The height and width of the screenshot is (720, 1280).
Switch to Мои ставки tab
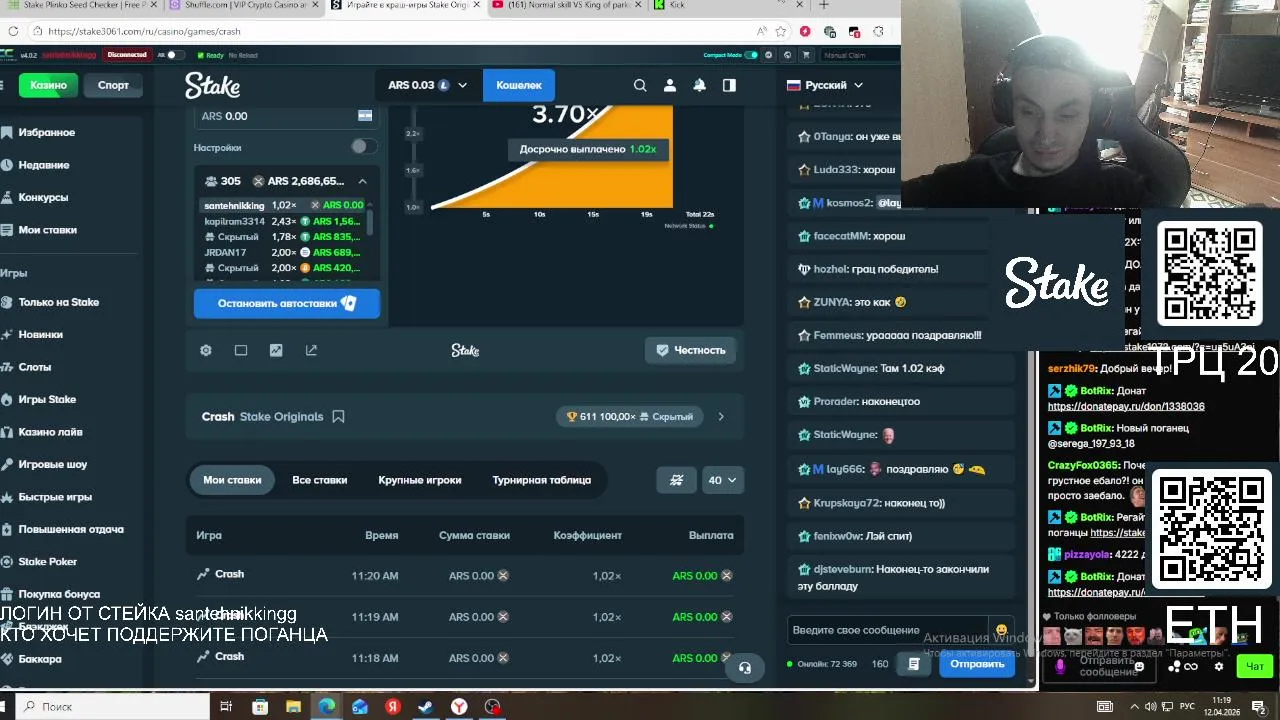click(x=232, y=480)
